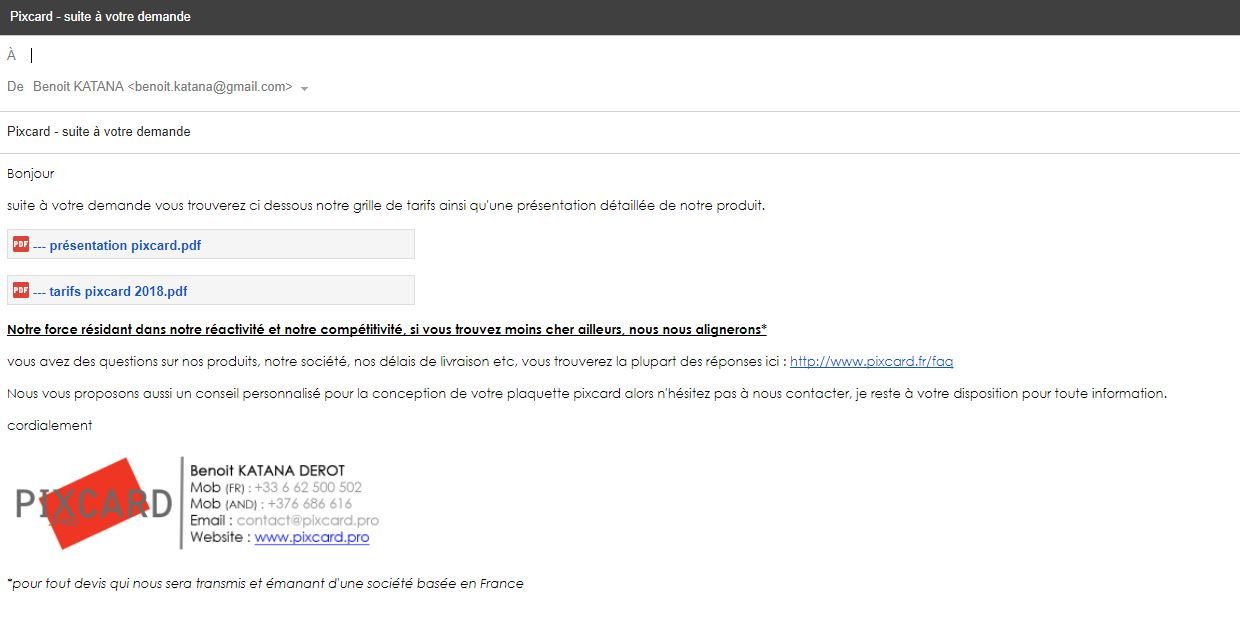Click the bold underlined 'Notre force résidant' sentence

click(387, 330)
